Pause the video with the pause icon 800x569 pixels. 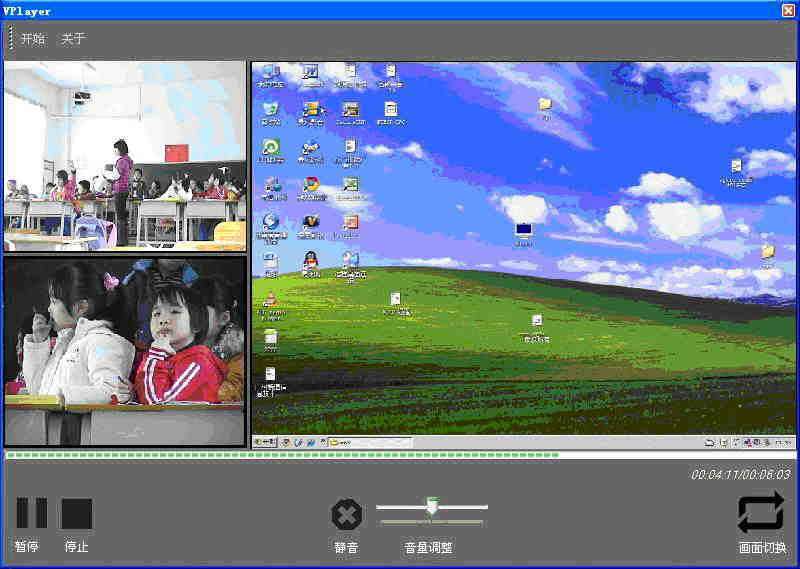(x=31, y=513)
